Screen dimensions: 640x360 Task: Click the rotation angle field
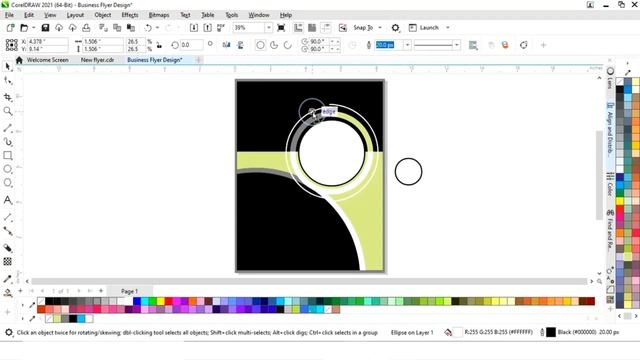[x=191, y=45]
